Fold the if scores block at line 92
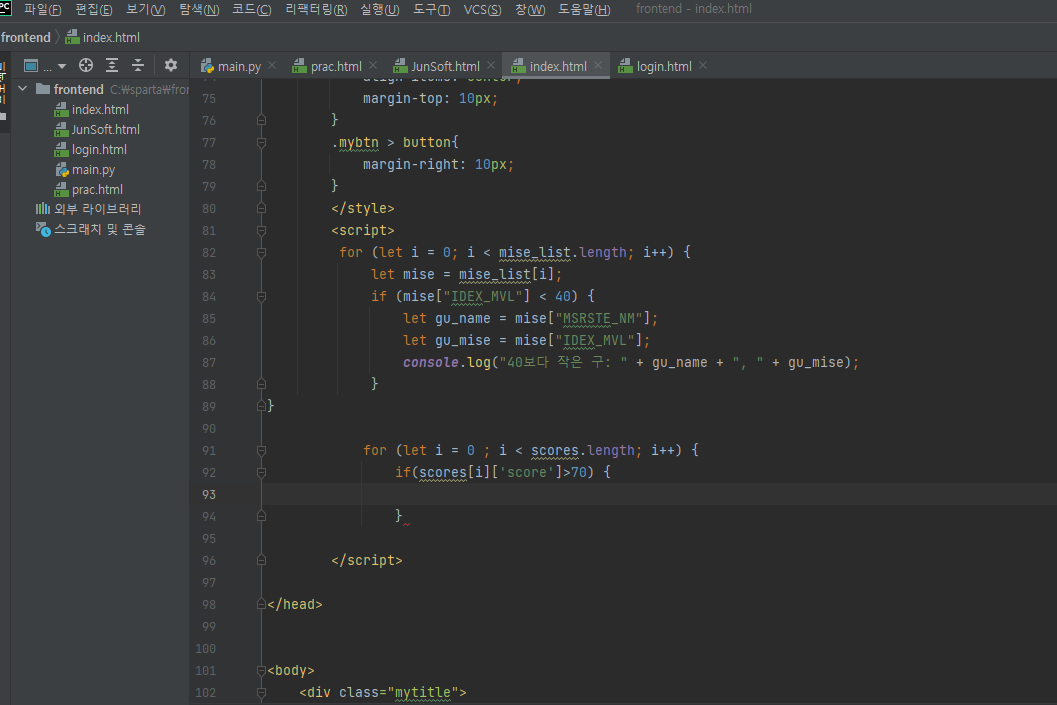1057x705 pixels. pos(262,472)
